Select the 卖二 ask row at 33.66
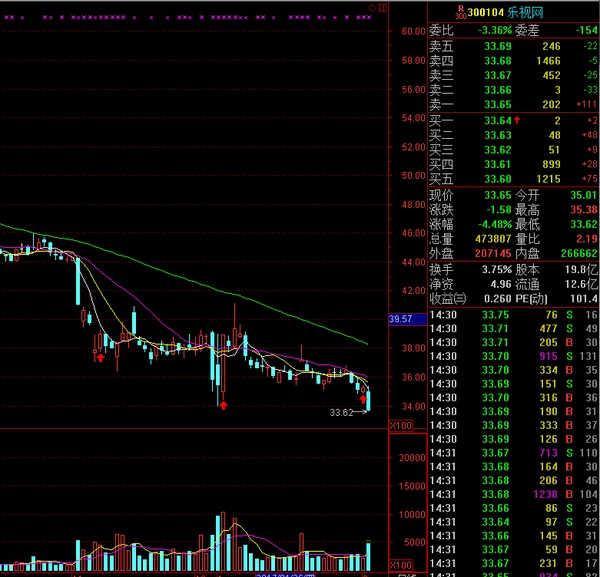600x577 pixels. tap(513, 90)
